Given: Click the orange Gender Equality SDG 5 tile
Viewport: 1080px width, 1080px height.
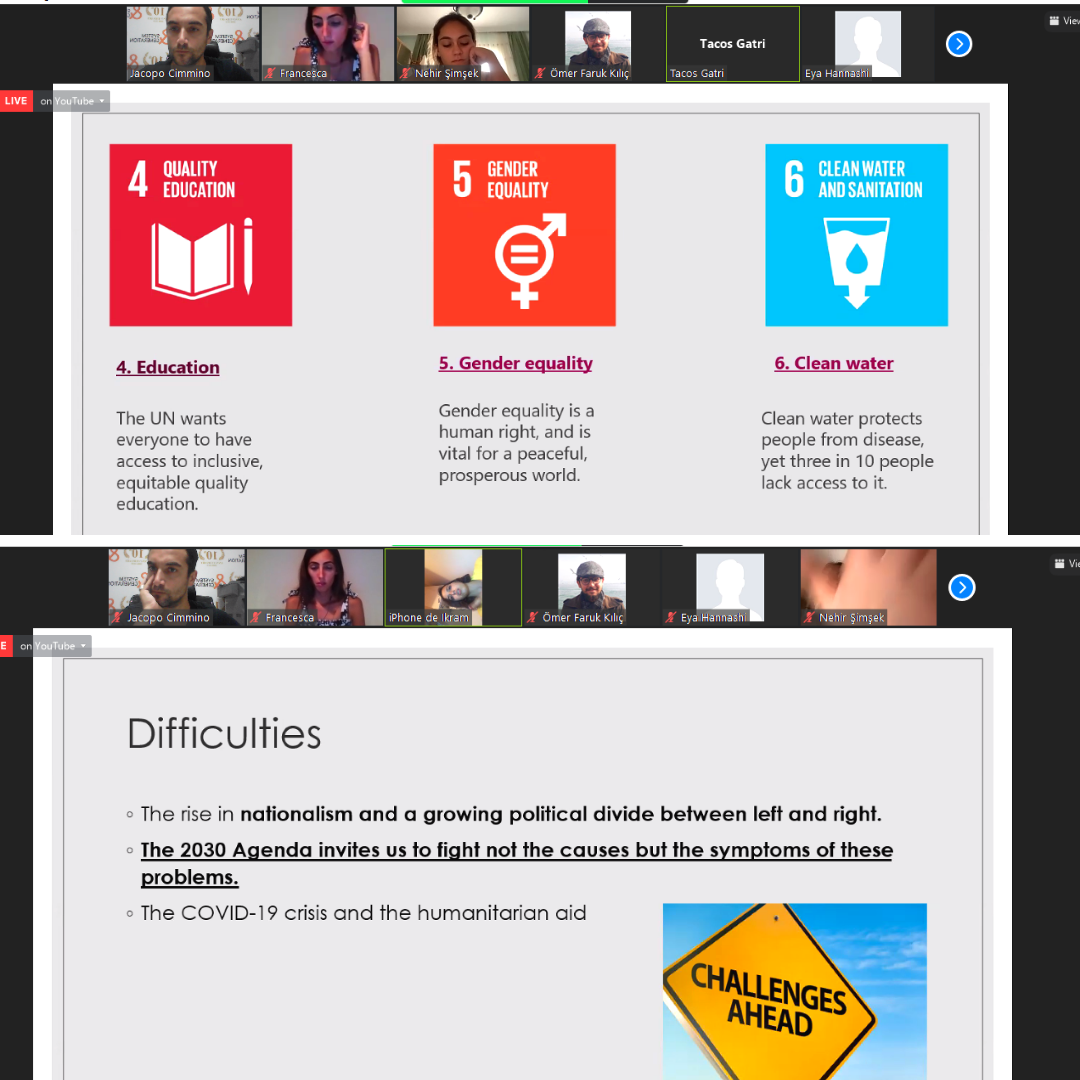Looking at the screenshot, I should (x=524, y=235).
